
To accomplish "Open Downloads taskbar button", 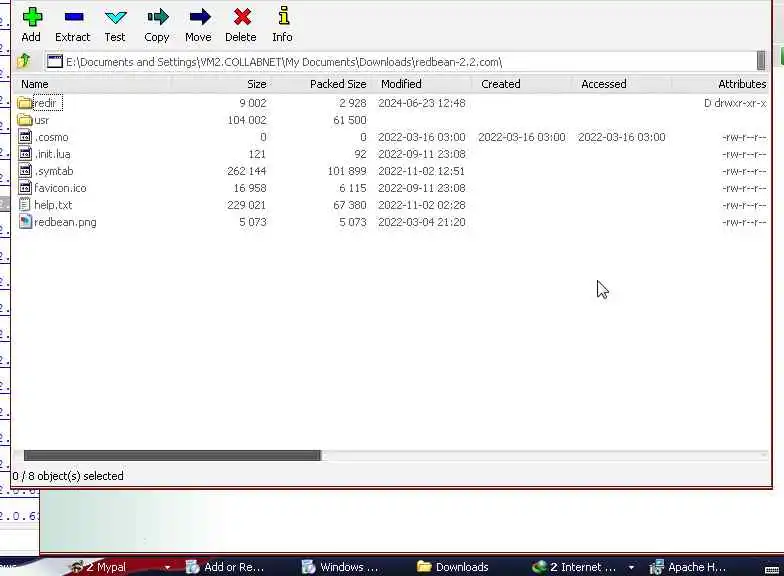I will [453, 566].
